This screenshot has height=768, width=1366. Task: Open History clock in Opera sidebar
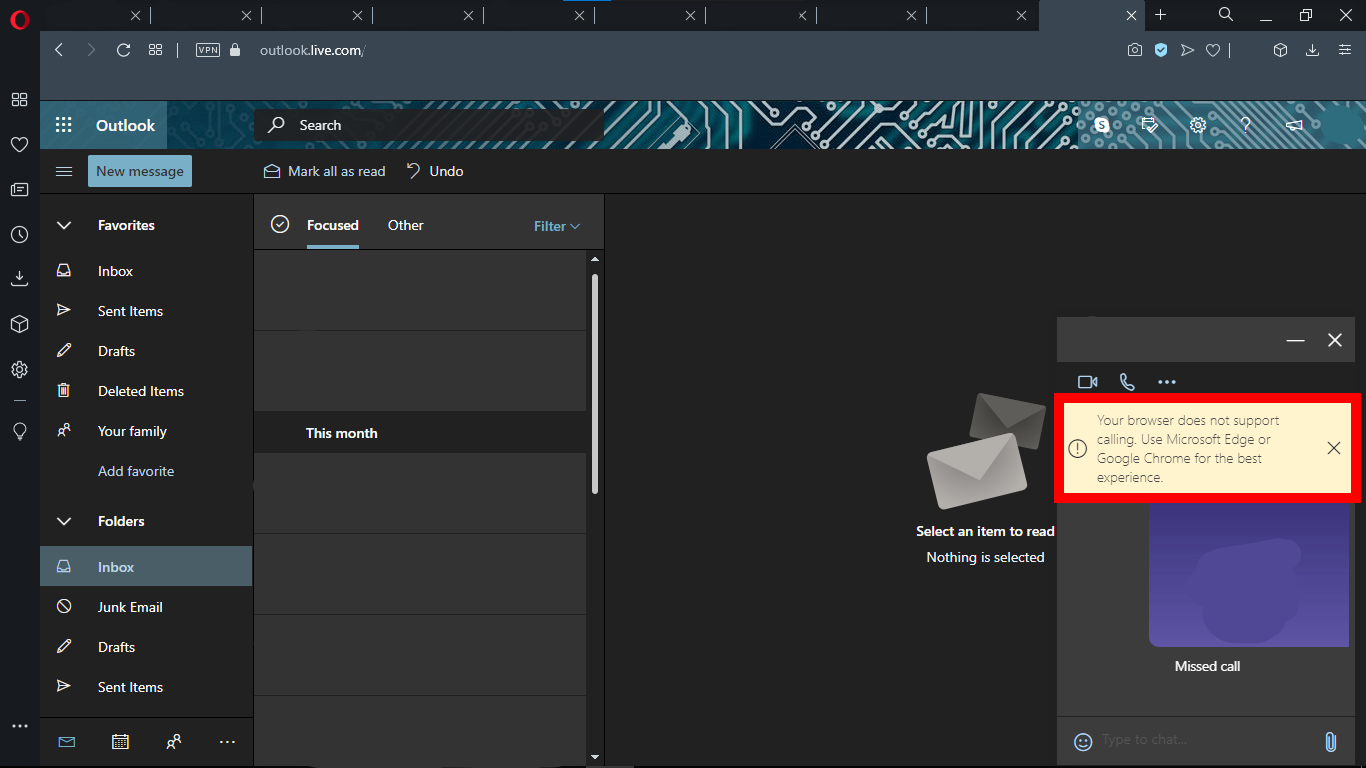(x=19, y=235)
